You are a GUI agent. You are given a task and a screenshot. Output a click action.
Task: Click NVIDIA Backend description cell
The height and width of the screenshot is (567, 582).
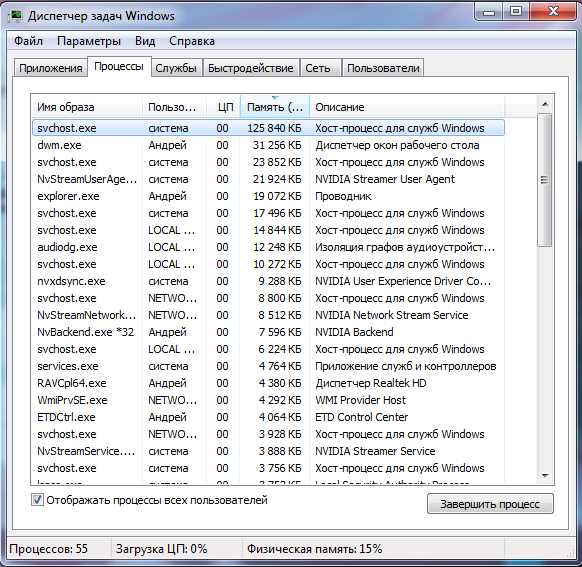pyautogui.click(x=354, y=332)
